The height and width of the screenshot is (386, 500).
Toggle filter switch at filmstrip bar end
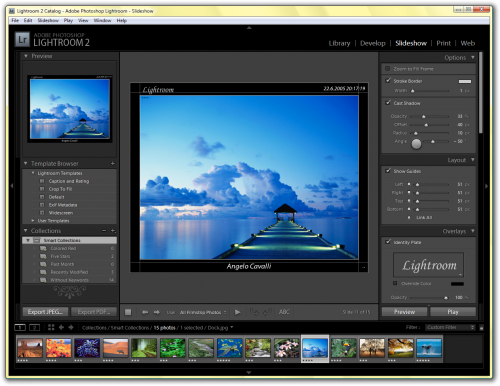click(x=481, y=328)
